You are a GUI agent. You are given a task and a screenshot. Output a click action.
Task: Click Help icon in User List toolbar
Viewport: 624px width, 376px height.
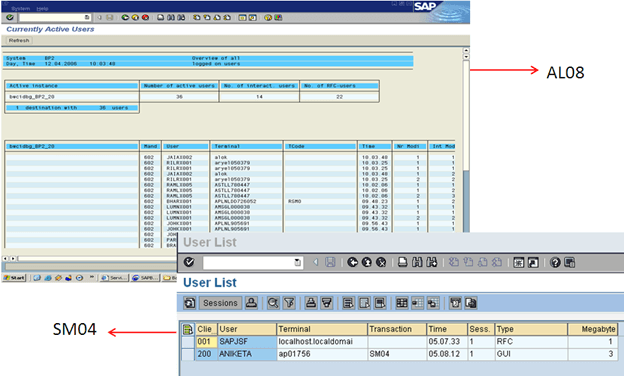(x=555, y=262)
